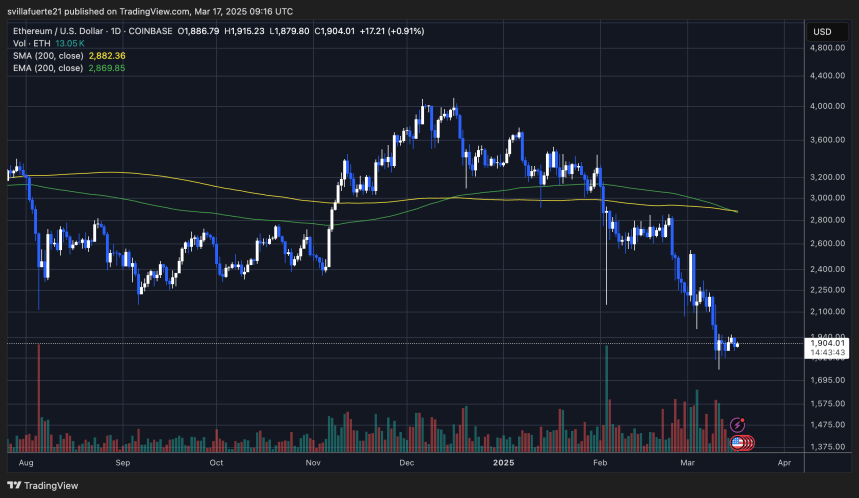Click the Feb label on time axis

pos(600,462)
